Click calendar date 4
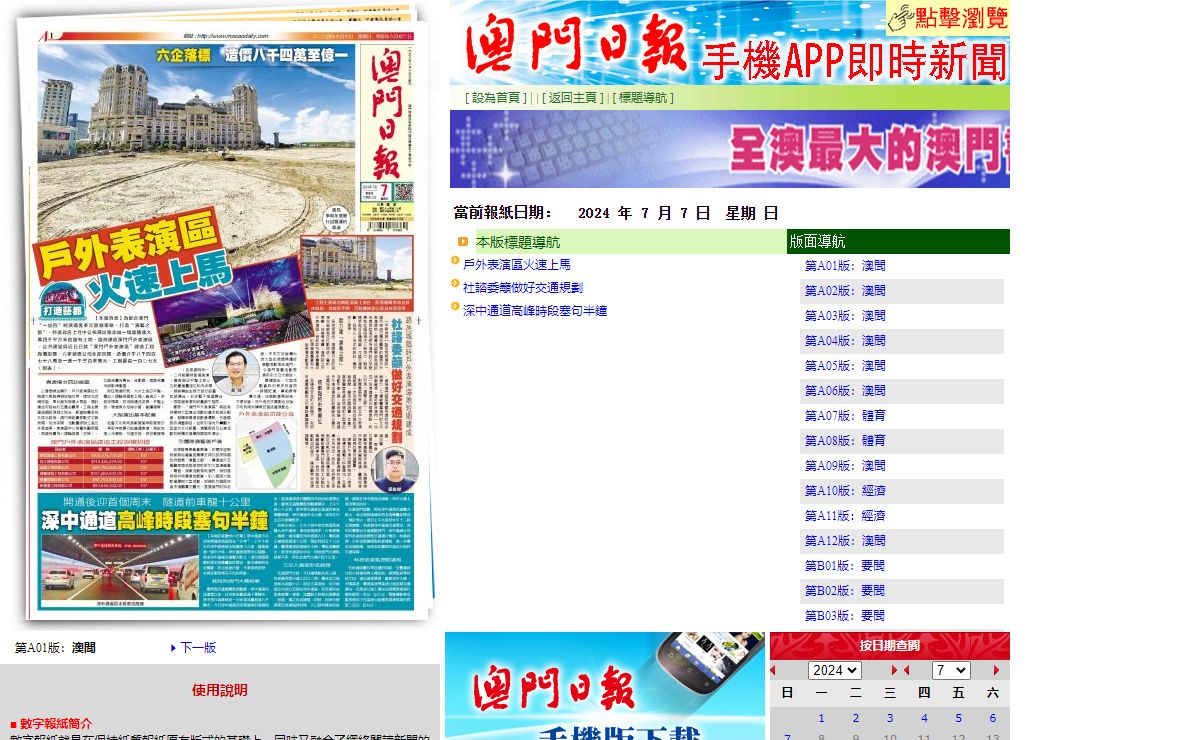The height and width of the screenshot is (740, 1200). coord(924,718)
